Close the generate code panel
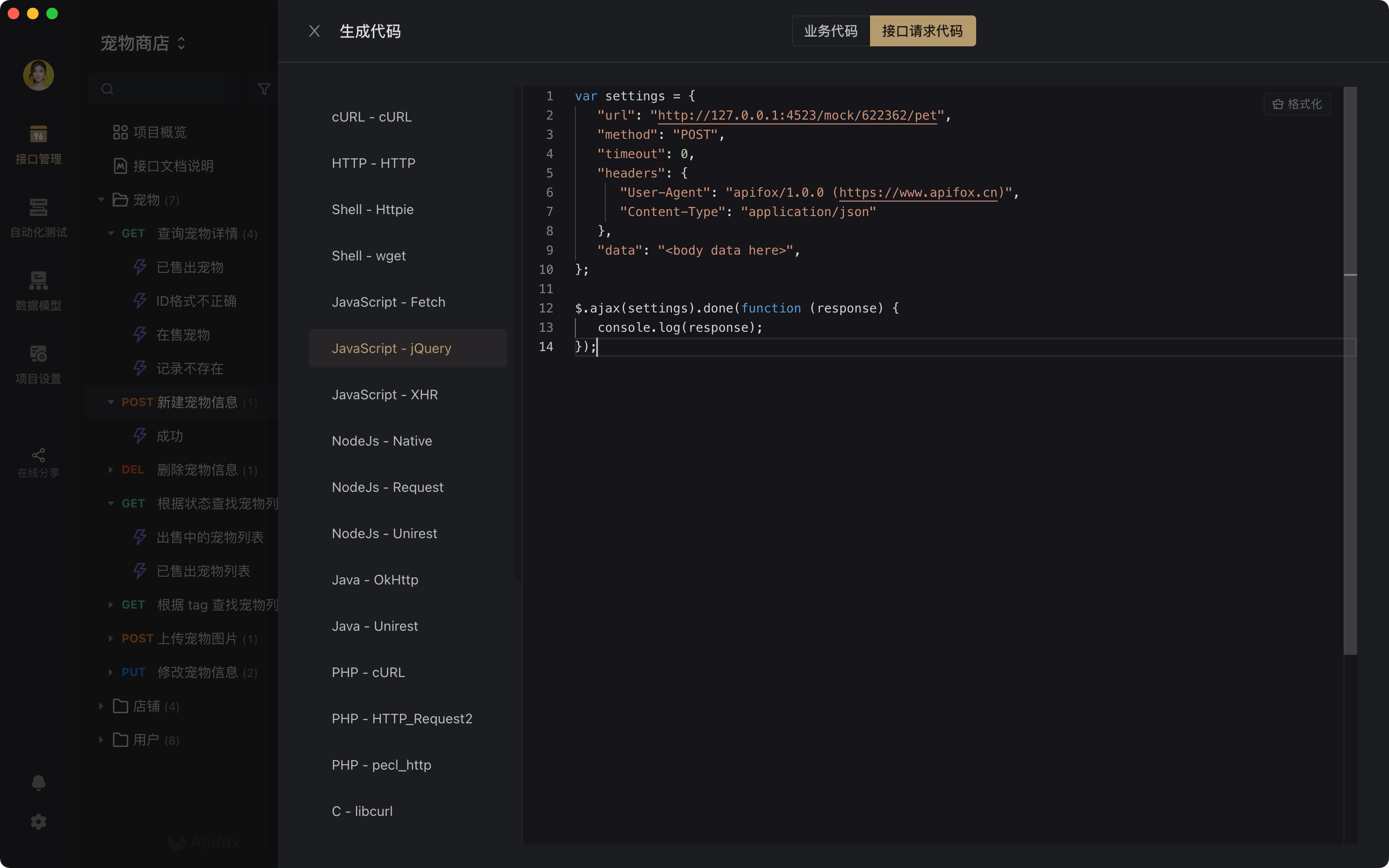The image size is (1389, 868). pos(314,31)
